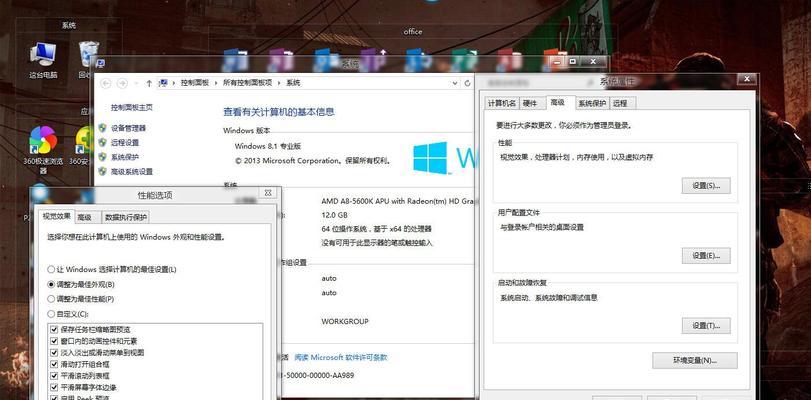Go to 控制面板主页 link

[x=131, y=108]
